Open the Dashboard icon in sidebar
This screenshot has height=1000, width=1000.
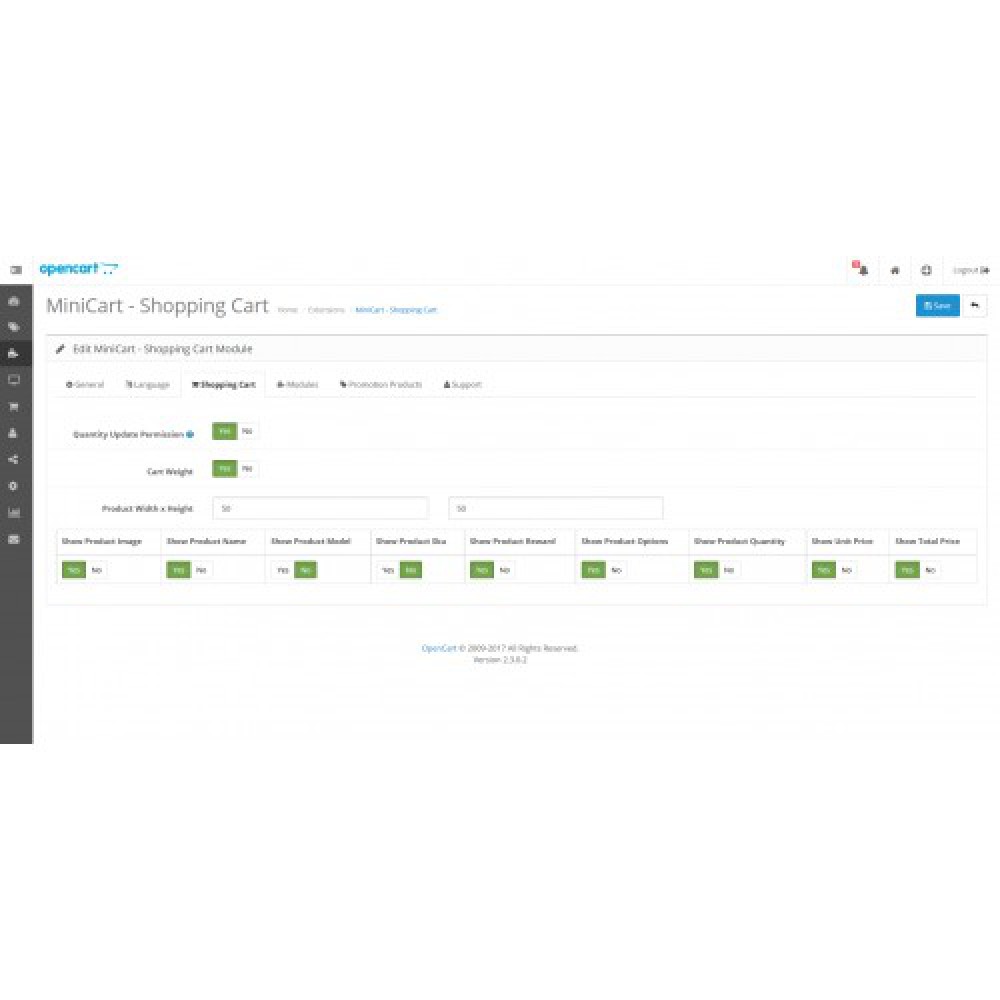pos(14,301)
